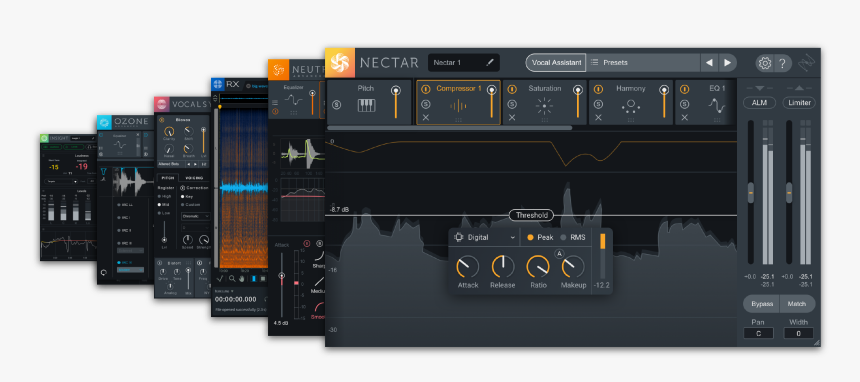Screen dimensions: 860x382
Task: Toggle Saturation power button
Action: click(x=512, y=89)
